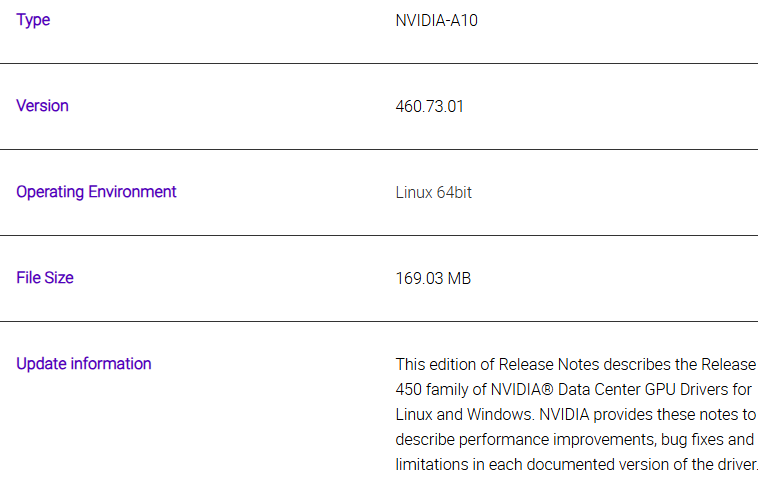Viewport: 758px width, 480px height.
Task: Select the 169.03 MB size value
Action: coord(433,278)
